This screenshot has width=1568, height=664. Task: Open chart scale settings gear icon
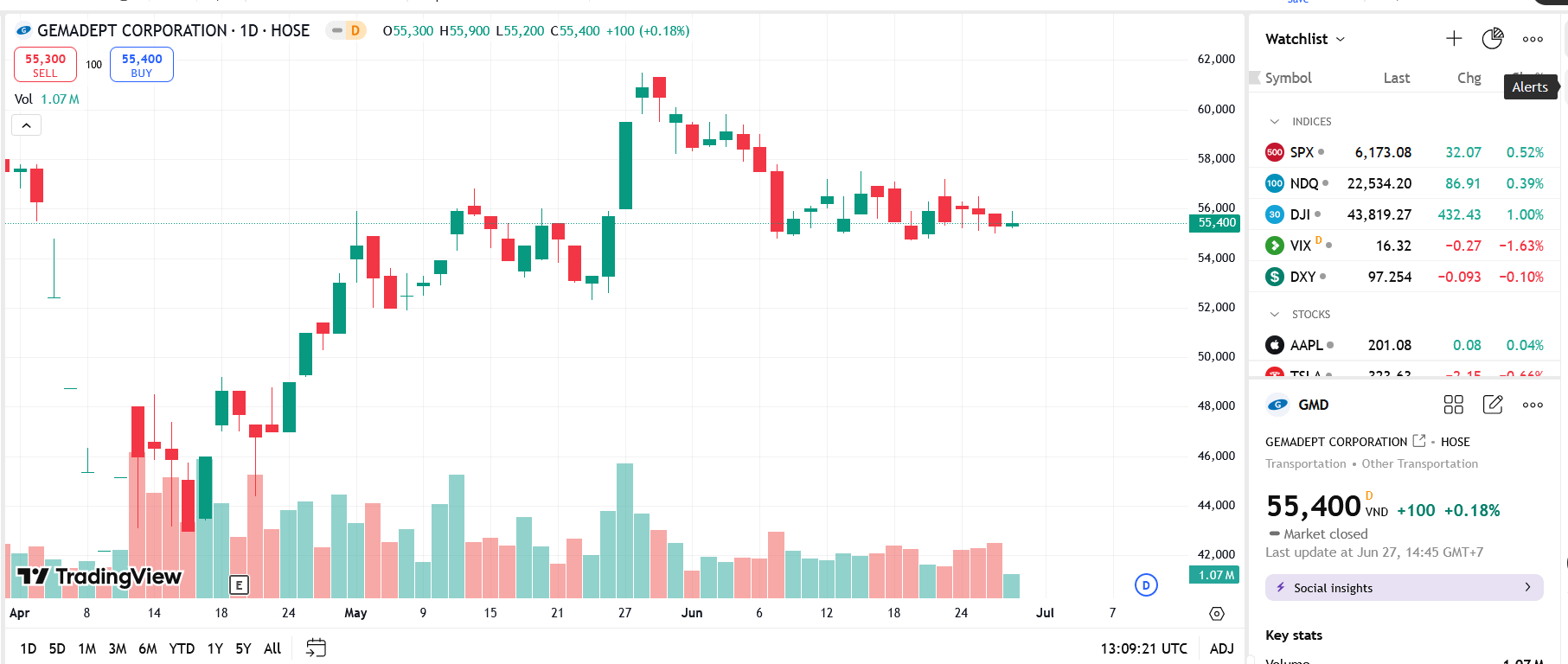1217,613
